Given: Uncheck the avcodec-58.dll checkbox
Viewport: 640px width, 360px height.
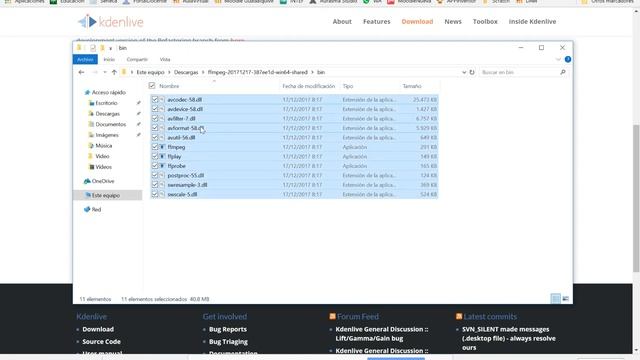Looking at the screenshot, I should (x=155, y=100).
